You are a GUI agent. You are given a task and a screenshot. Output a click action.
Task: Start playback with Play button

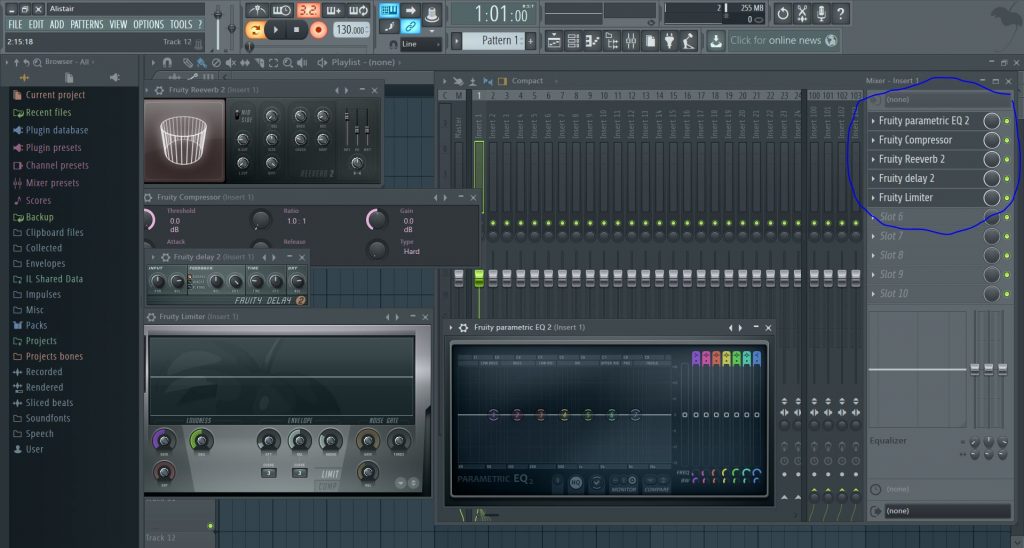(276, 29)
